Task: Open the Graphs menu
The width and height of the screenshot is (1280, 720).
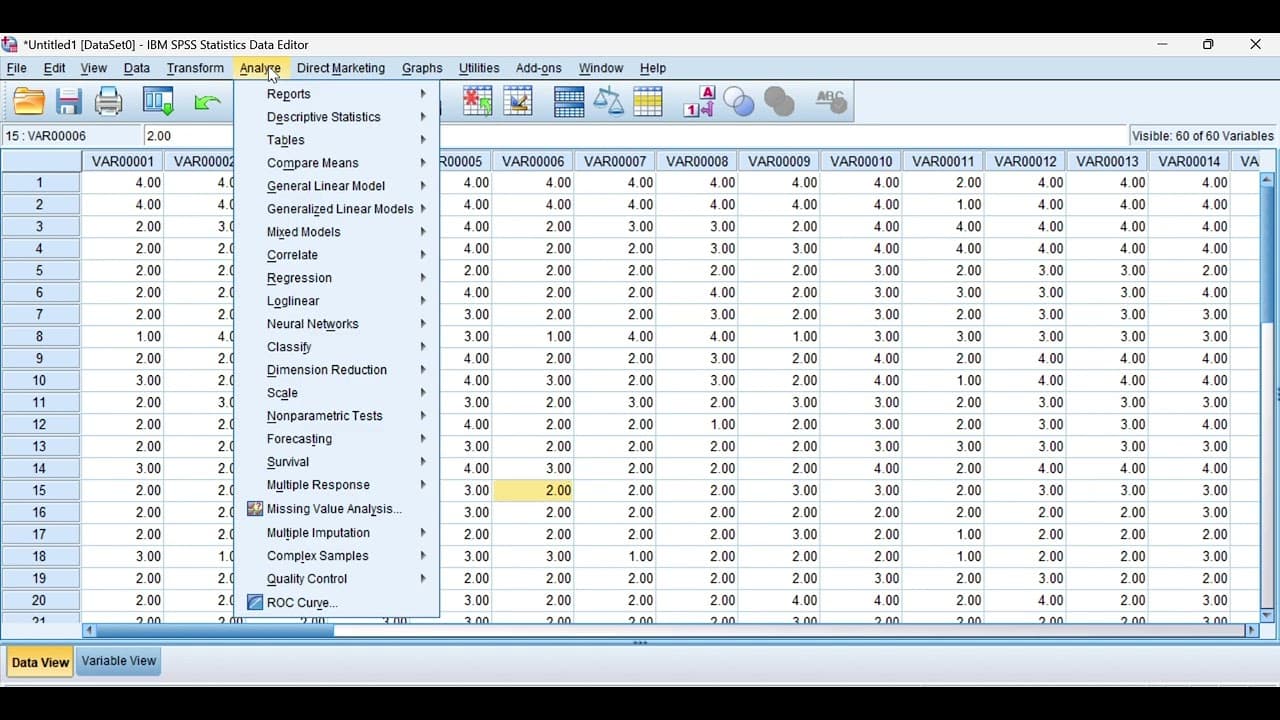Action: pos(422,68)
